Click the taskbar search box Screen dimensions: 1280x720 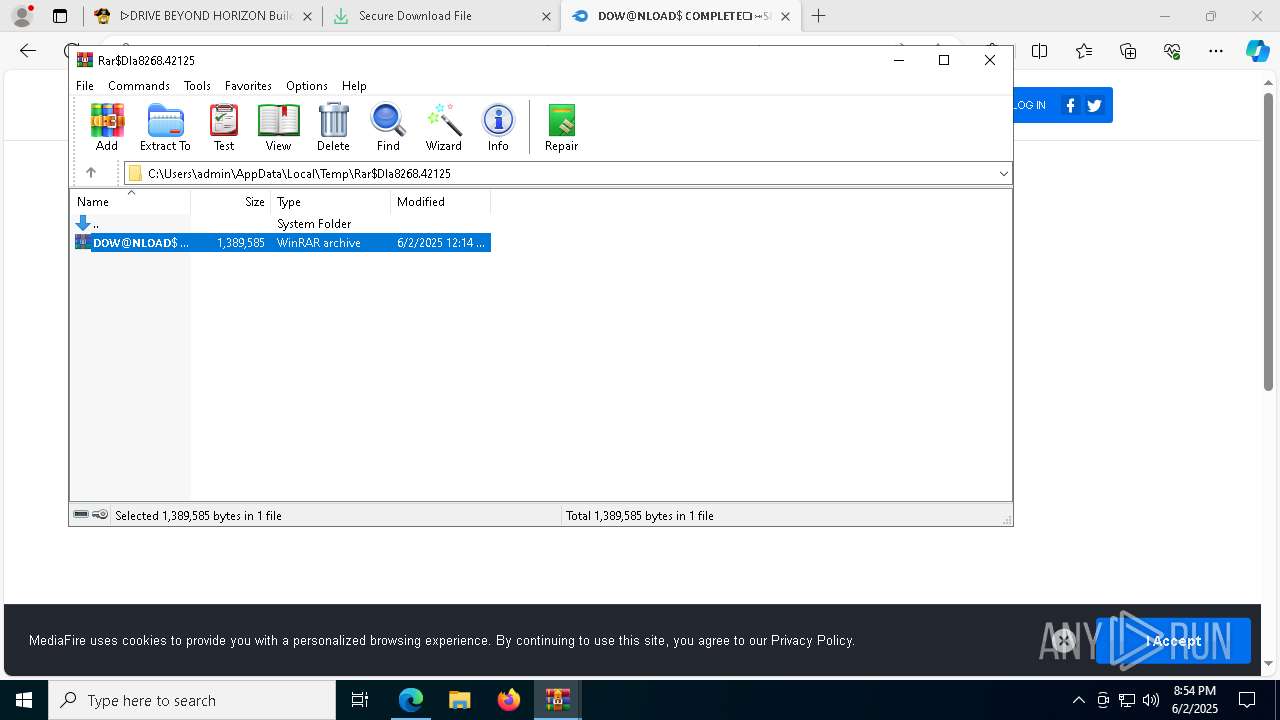click(192, 700)
